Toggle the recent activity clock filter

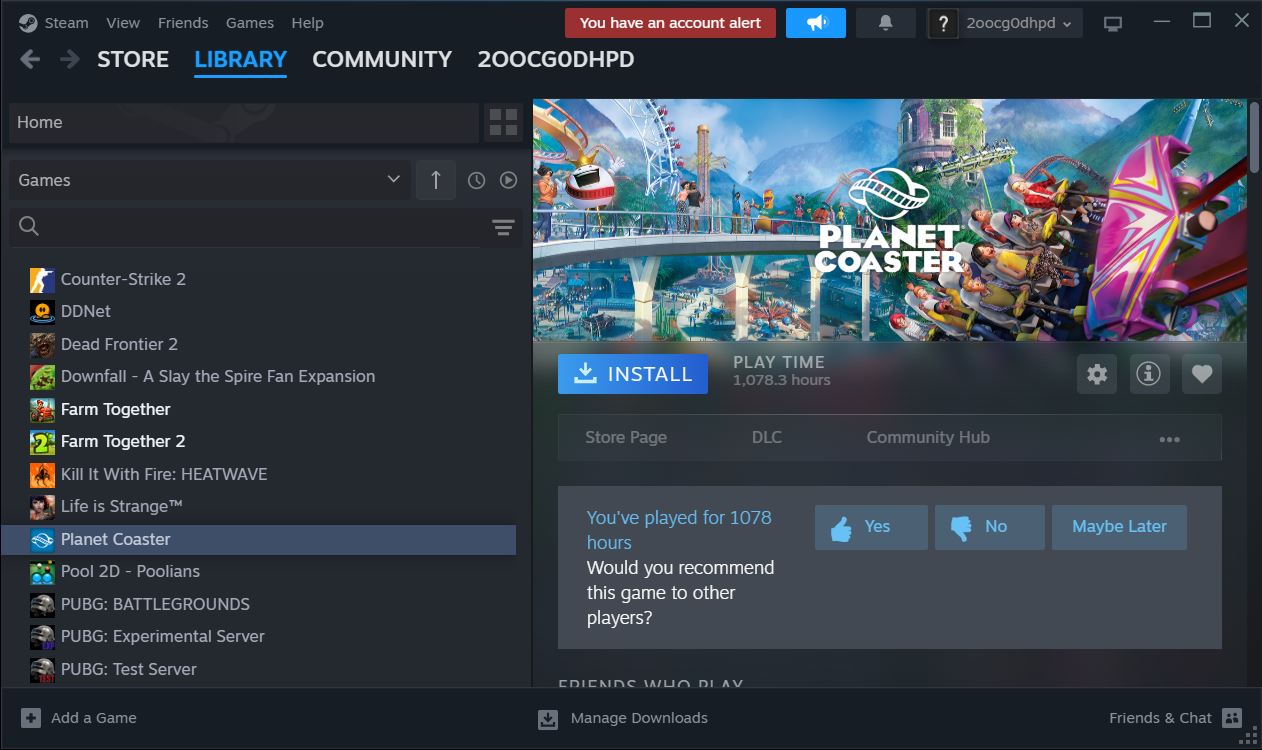477,180
